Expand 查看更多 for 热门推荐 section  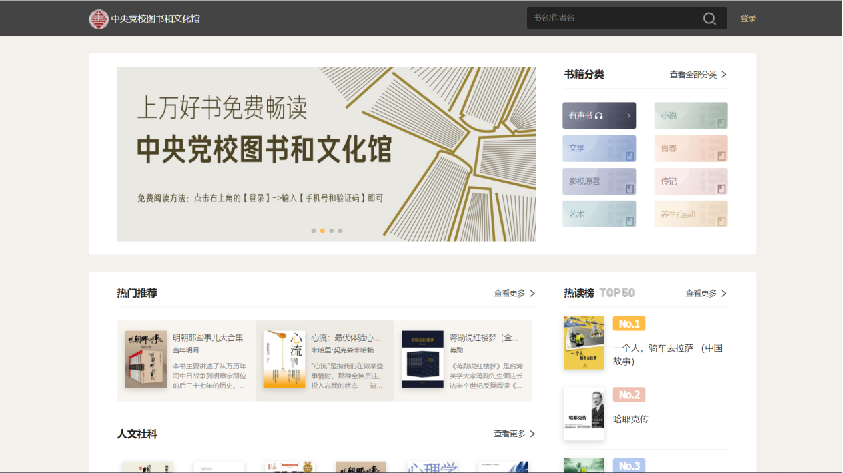tap(514, 294)
